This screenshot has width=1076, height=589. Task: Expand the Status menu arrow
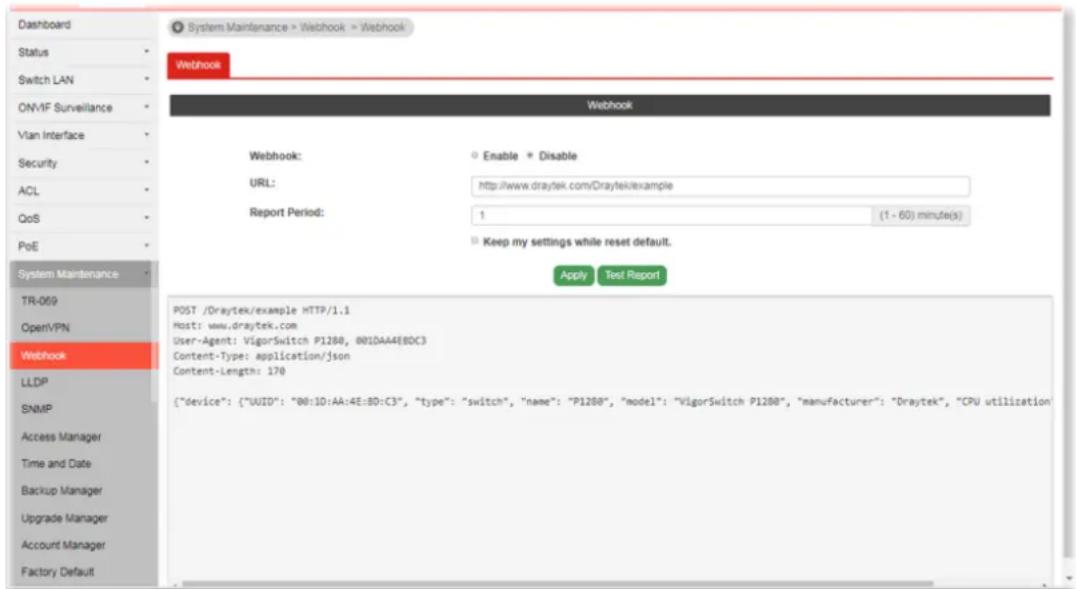[146, 52]
